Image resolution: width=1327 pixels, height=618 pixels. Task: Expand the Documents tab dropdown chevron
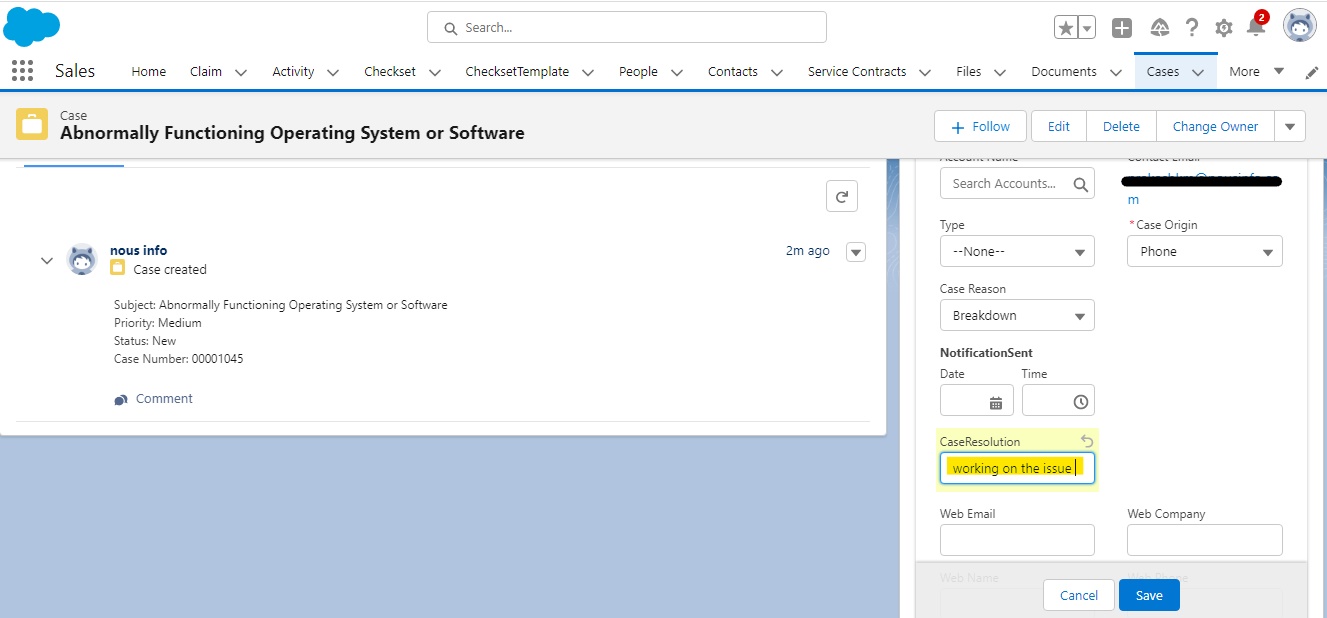click(x=1116, y=72)
